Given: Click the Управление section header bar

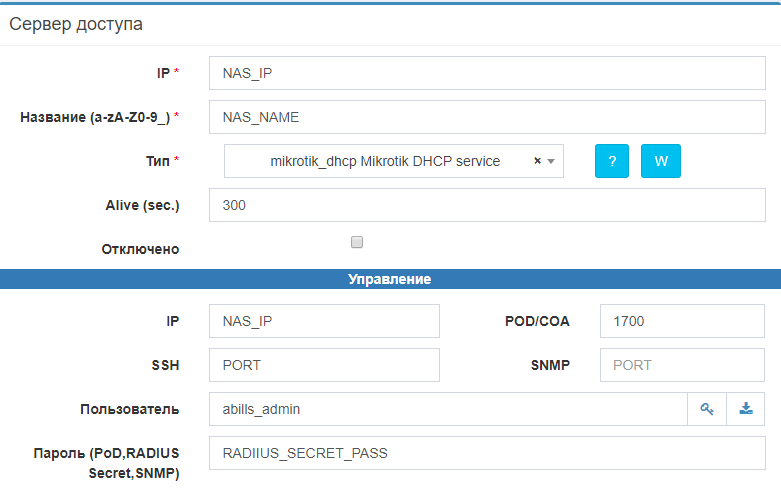Looking at the screenshot, I should tap(390, 279).
